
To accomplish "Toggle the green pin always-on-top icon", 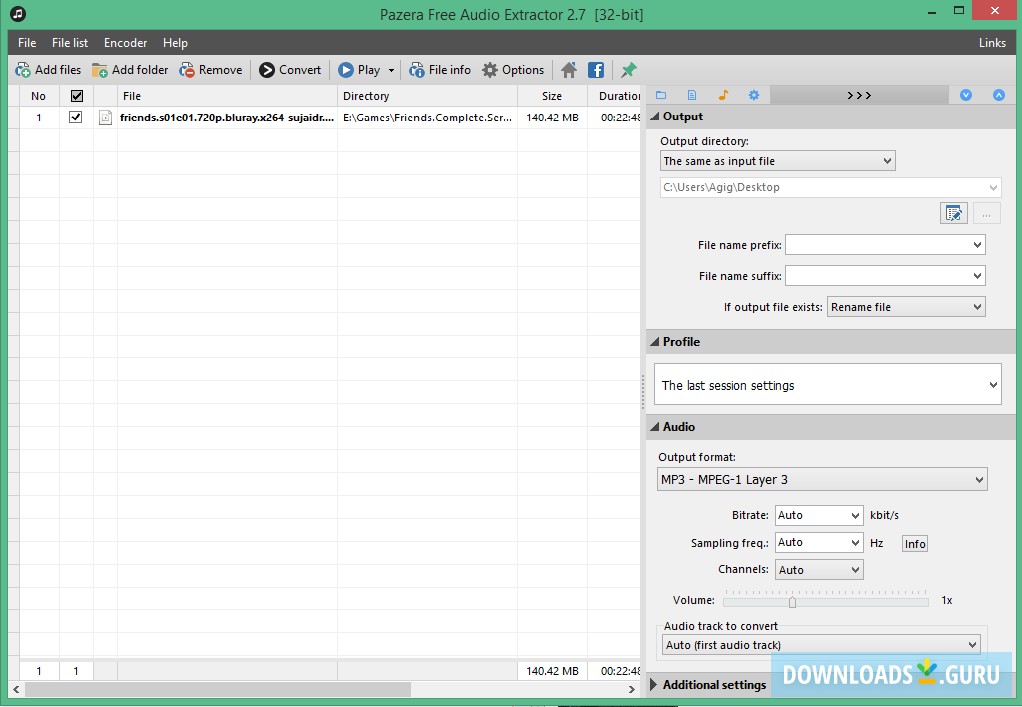I will (x=629, y=70).
